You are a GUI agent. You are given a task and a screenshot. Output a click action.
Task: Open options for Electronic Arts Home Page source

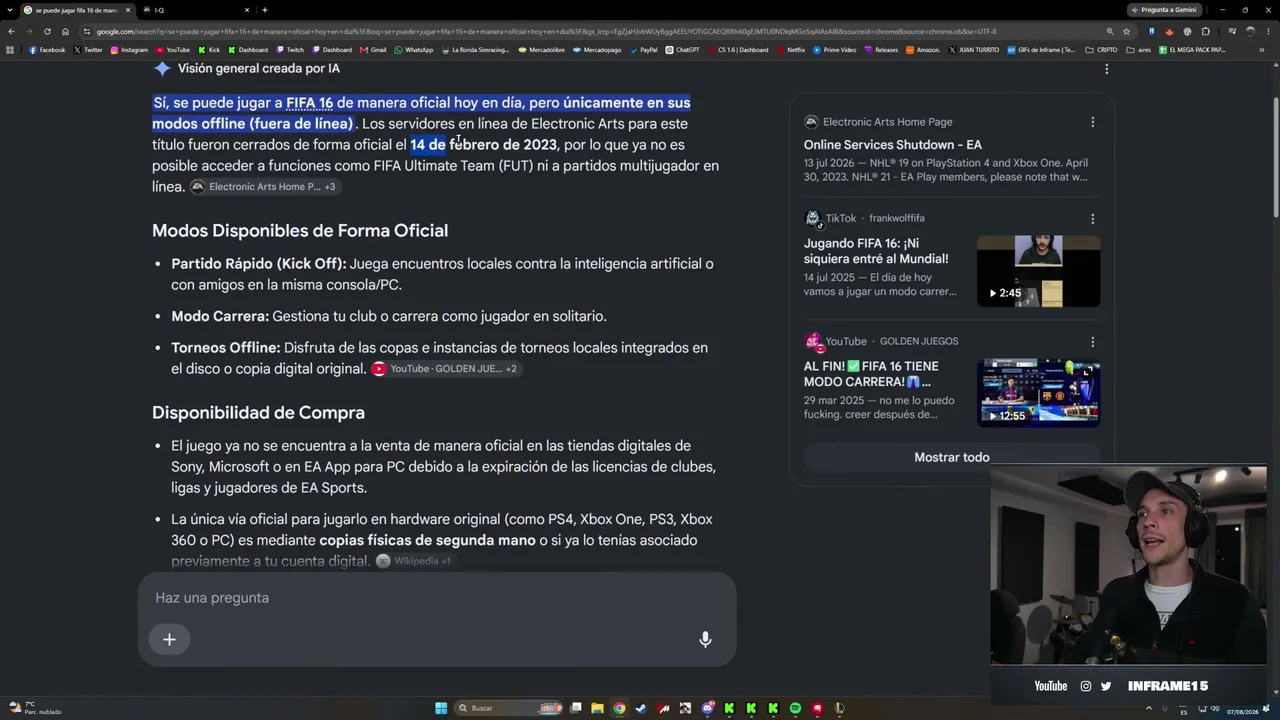[1092, 122]
